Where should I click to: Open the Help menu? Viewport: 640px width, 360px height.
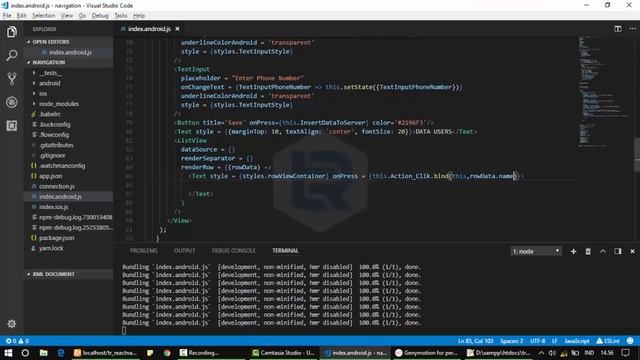pyautogui.click(x=139, y=16)
